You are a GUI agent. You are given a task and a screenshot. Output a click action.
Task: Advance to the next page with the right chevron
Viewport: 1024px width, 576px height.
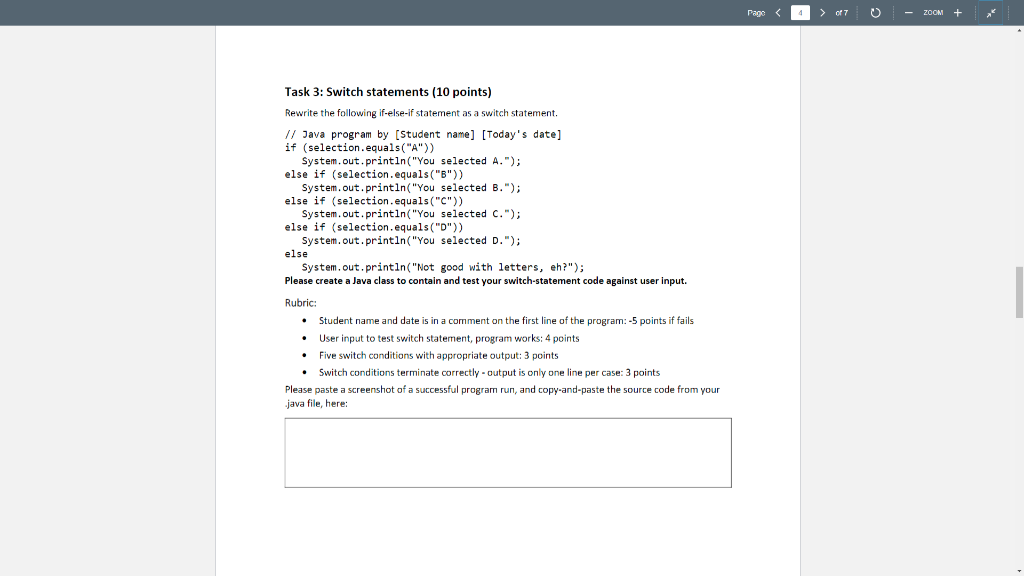[823, 12]
